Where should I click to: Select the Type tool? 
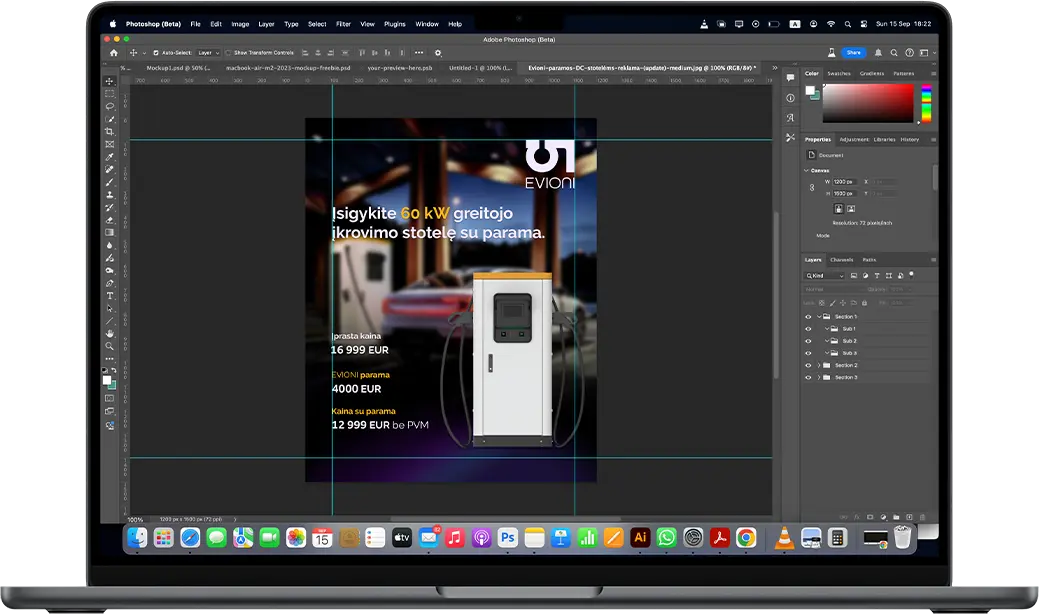(110, 295)
